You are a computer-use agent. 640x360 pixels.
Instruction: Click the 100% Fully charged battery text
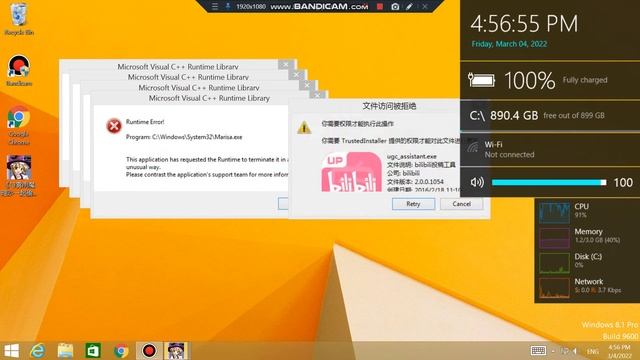556,80
